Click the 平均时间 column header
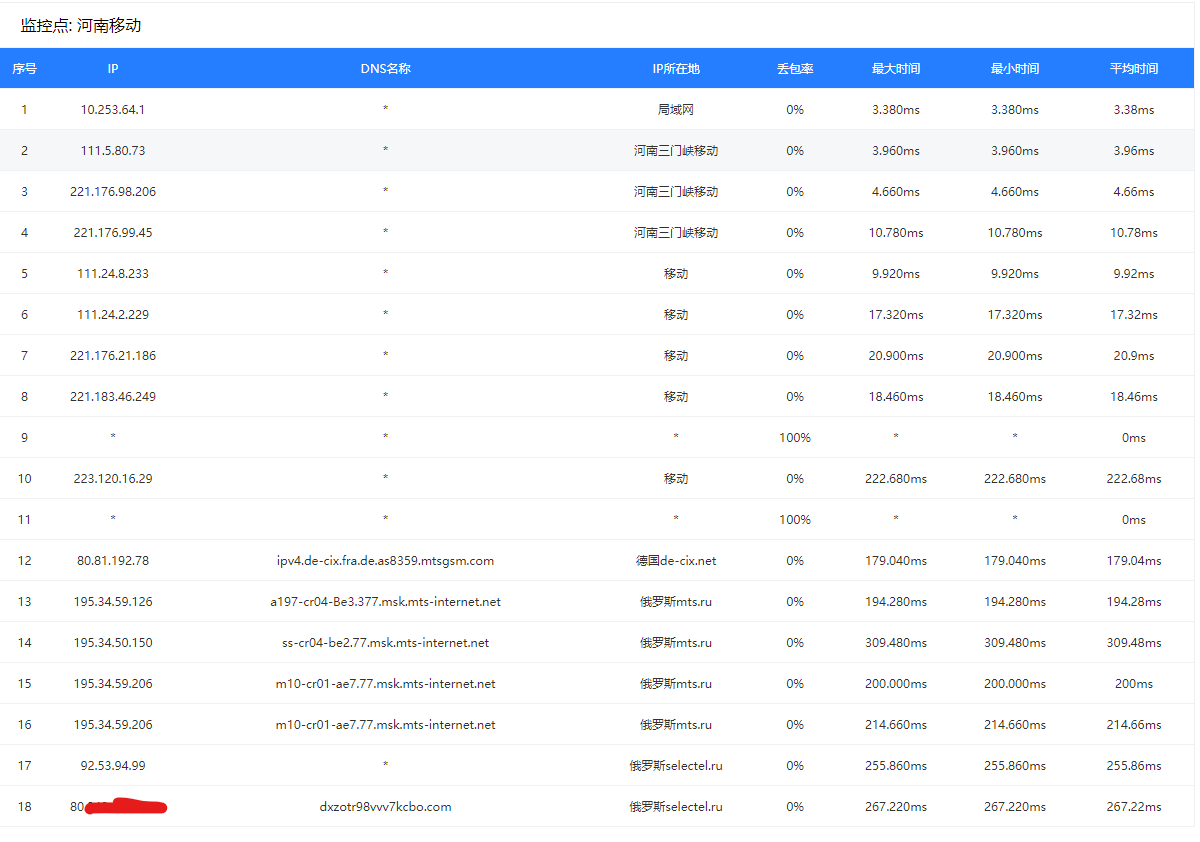The width and height of the screenshot is (1200, 842). 1134,69
